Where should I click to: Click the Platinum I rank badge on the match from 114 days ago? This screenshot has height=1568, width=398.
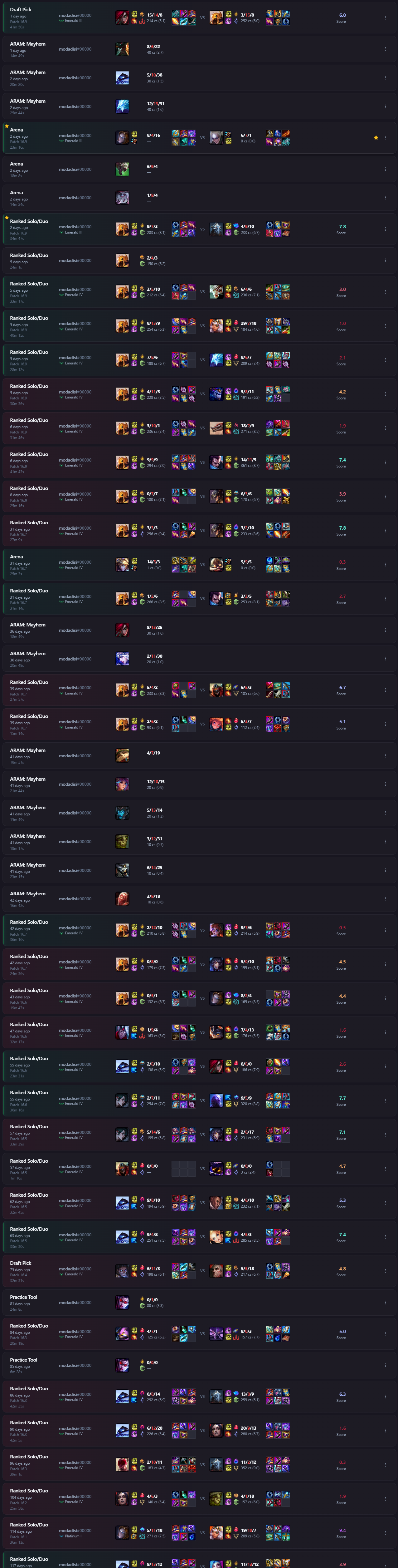(70, 1536)
